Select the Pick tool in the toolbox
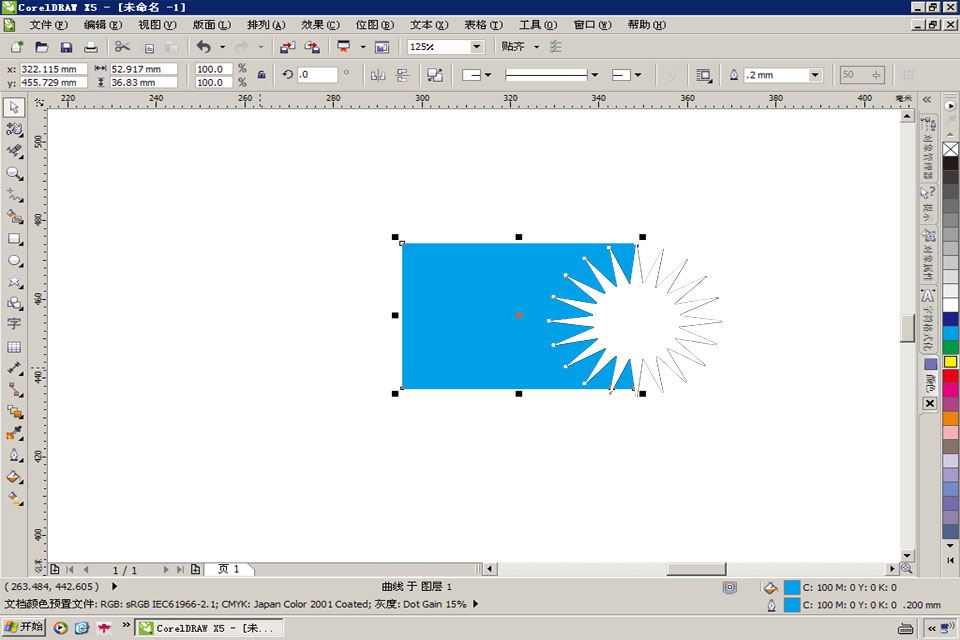 point(14,107)
